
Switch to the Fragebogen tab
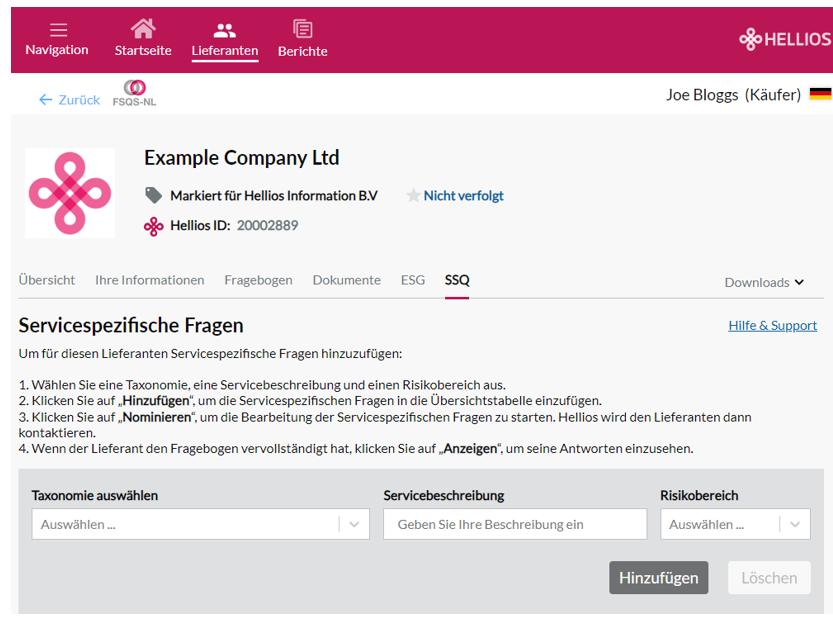coord(258,280)
